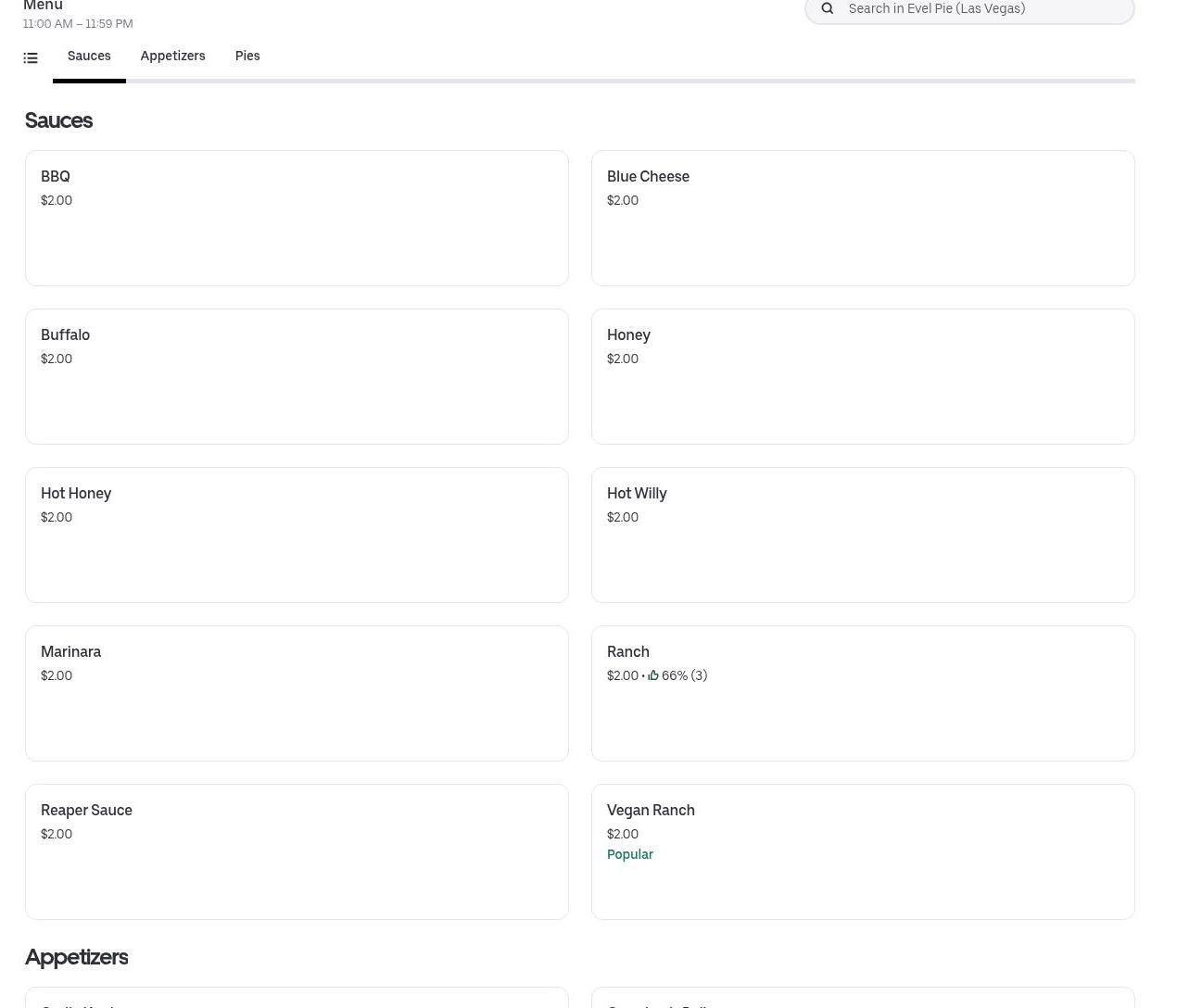The image size is (1177, 1008).
Task: Pick the Hot Willy sauce
Action: 862,535
